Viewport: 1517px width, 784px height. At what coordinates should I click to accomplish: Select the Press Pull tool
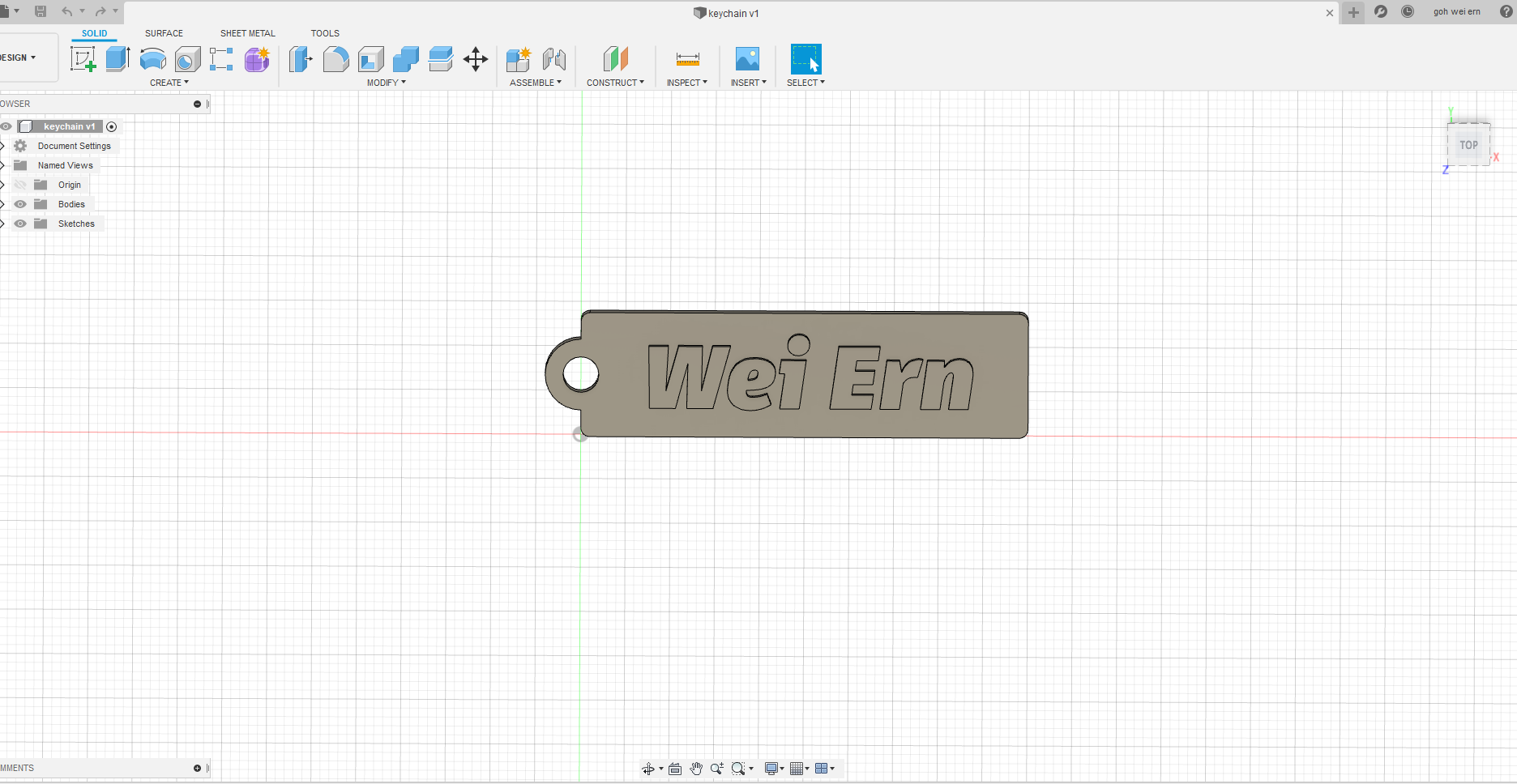pos(301,59)
